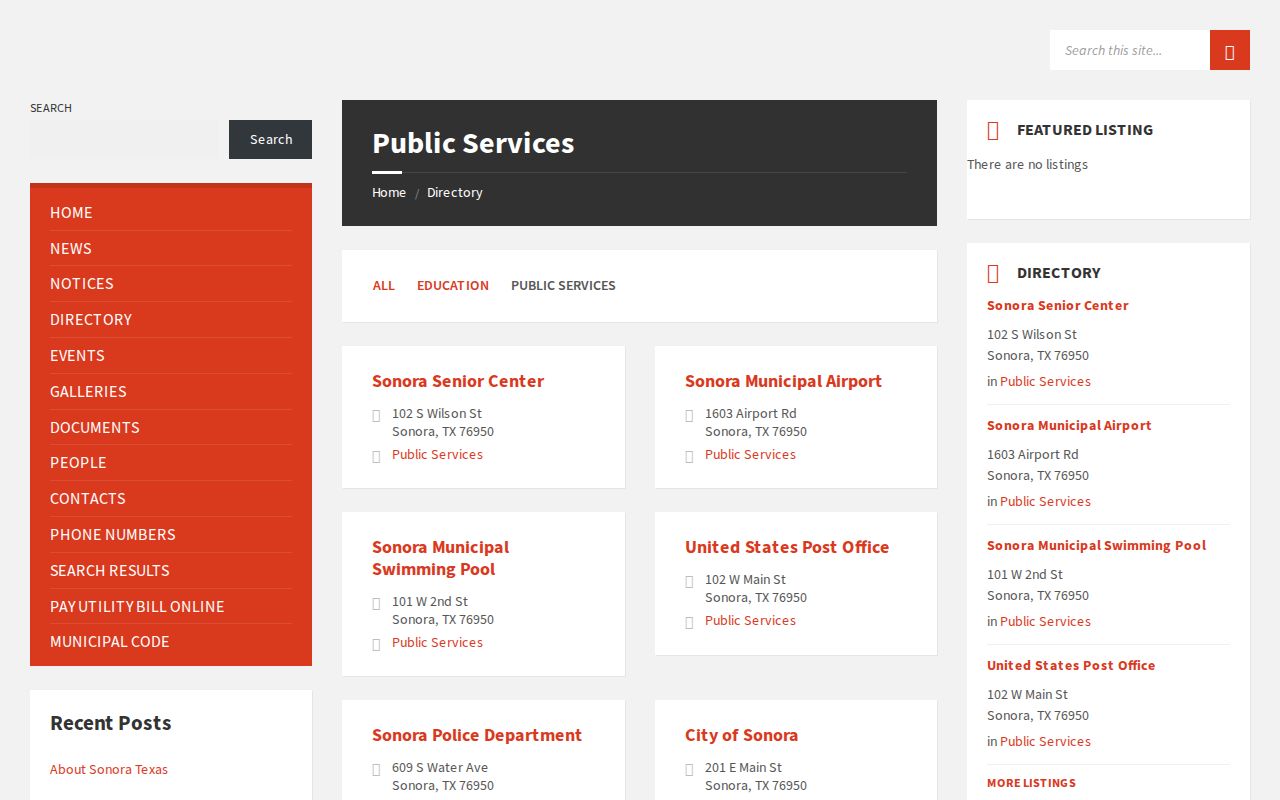Open United States Post Office in Directory widget
The image size is (1280, 800).
point(1071,665)
